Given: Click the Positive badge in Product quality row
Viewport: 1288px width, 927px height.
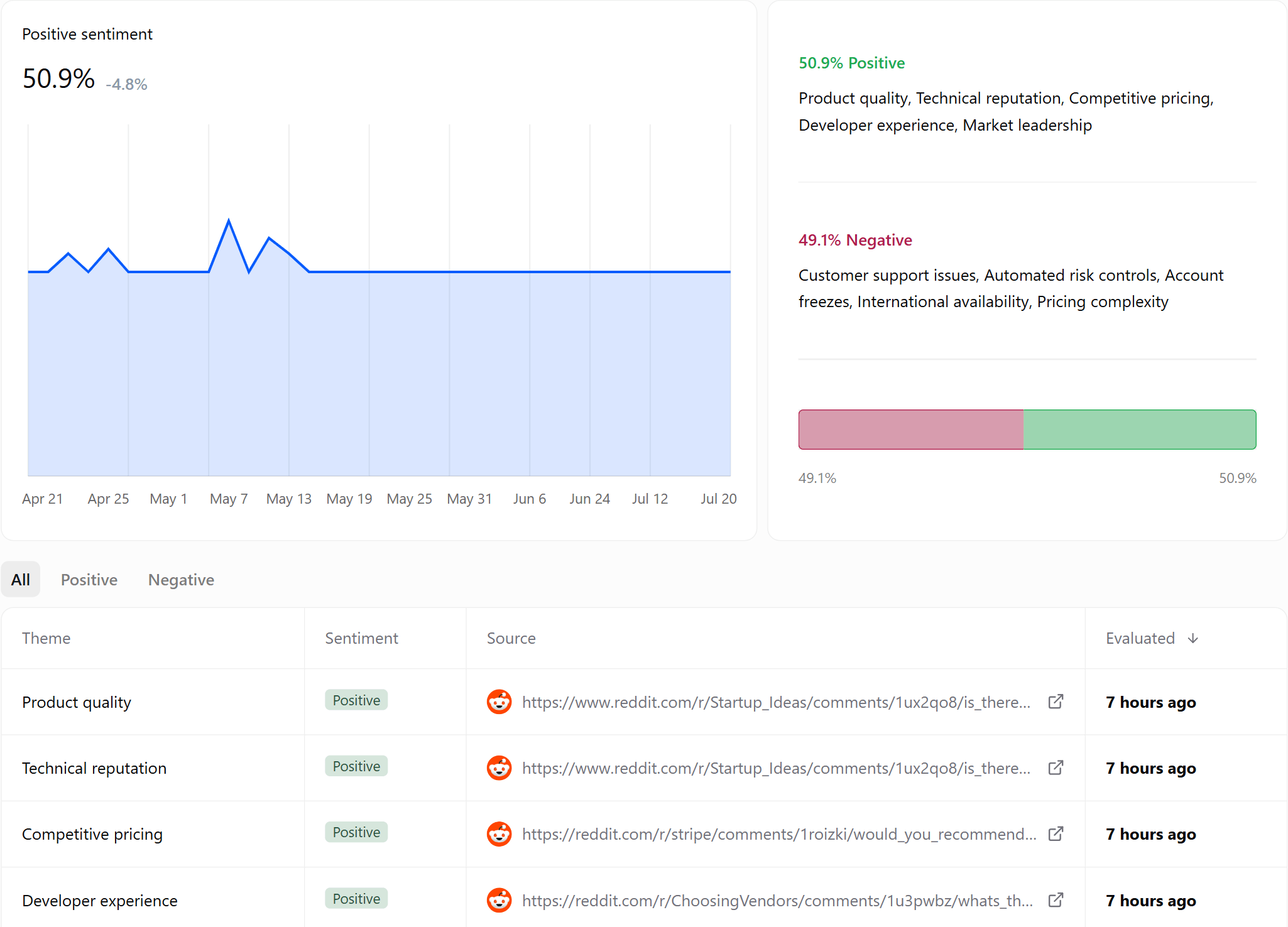Looking at the screenshot, I should coord(356,700).
